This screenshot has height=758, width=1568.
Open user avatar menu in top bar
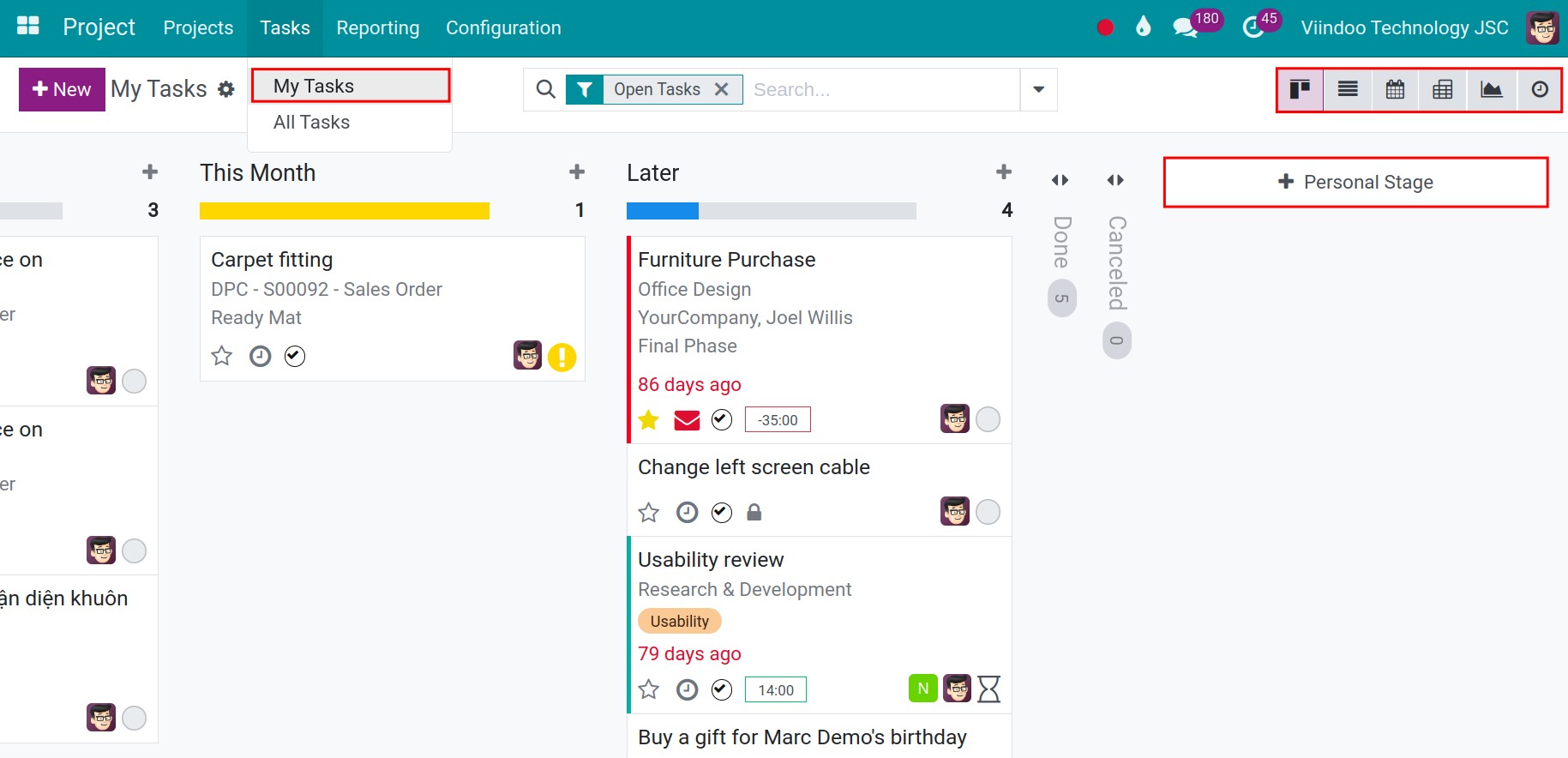click(1542, 27)
